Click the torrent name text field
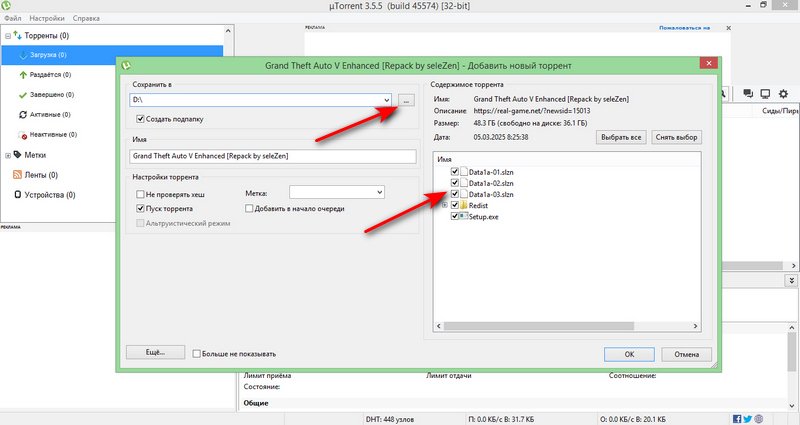 (x=272, y=156)
